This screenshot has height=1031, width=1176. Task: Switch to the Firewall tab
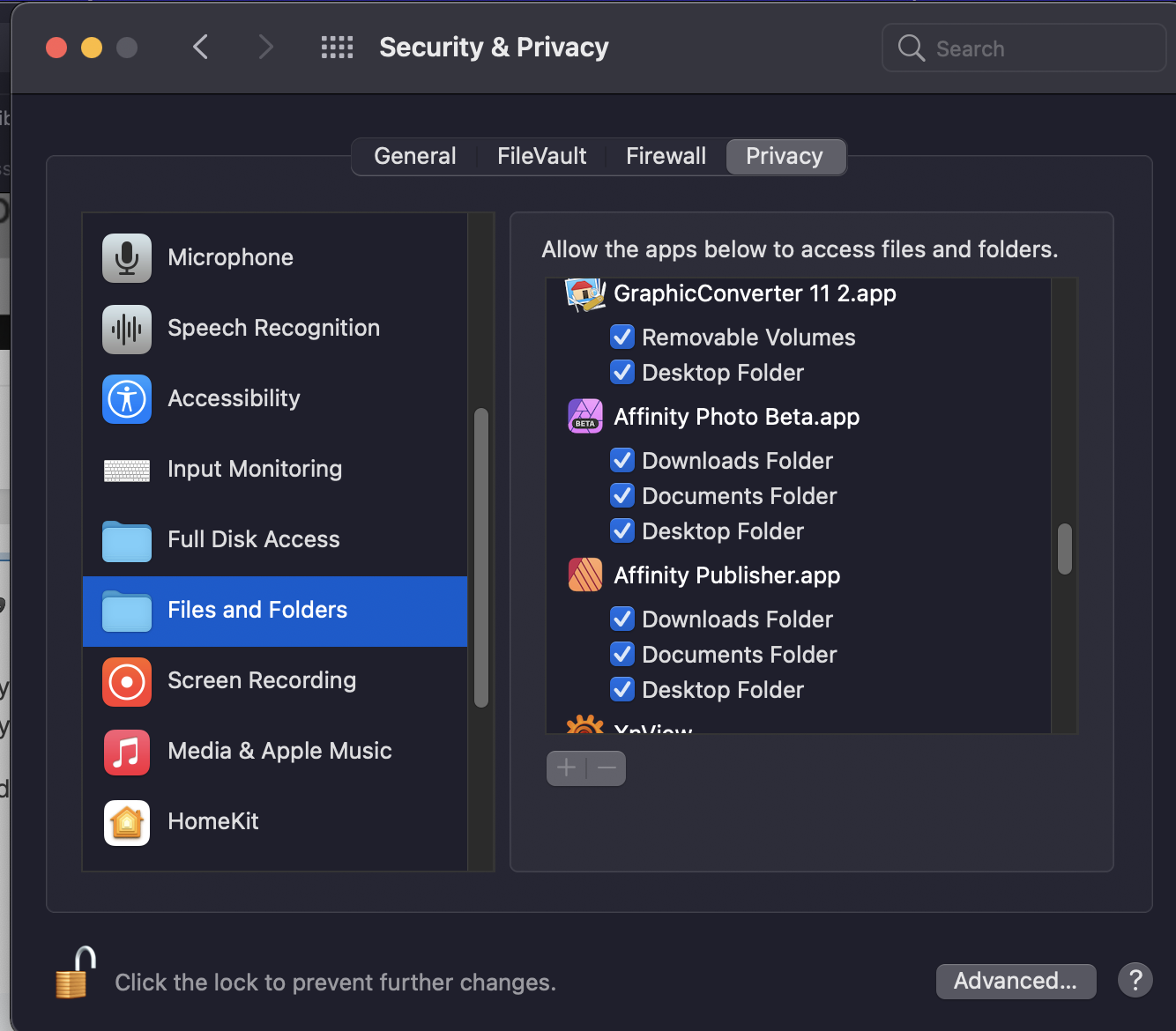666,156
